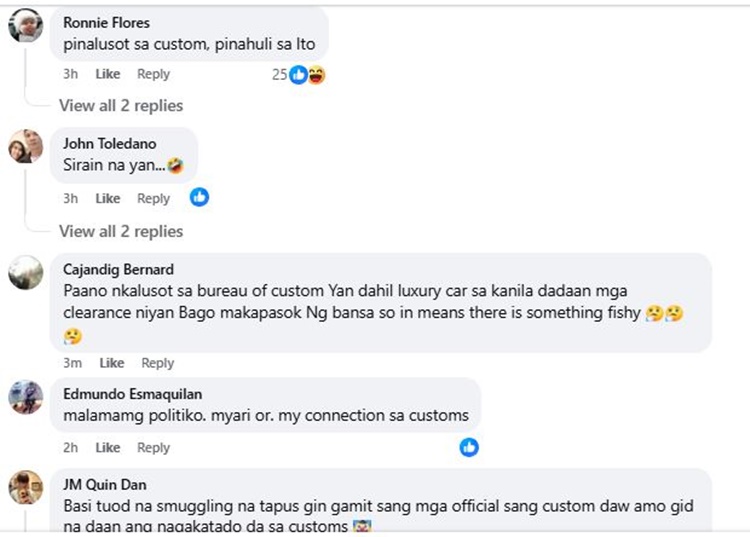Expand replies under Ronnie Flores's comment
This screenshot has width=750, height=537.
[x=121, y=105]
